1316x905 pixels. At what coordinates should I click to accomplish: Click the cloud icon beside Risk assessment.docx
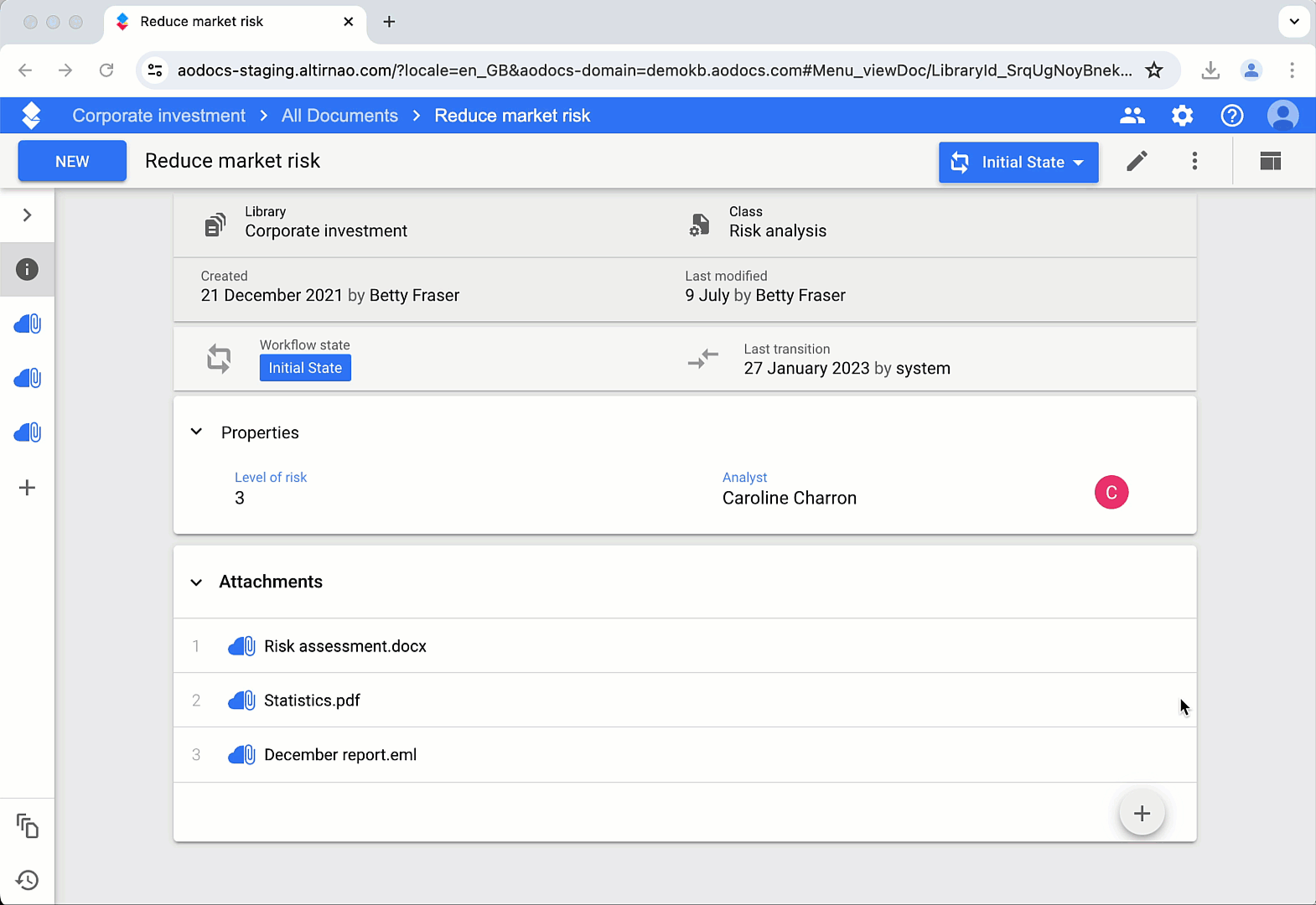click(x=241, y=646)
